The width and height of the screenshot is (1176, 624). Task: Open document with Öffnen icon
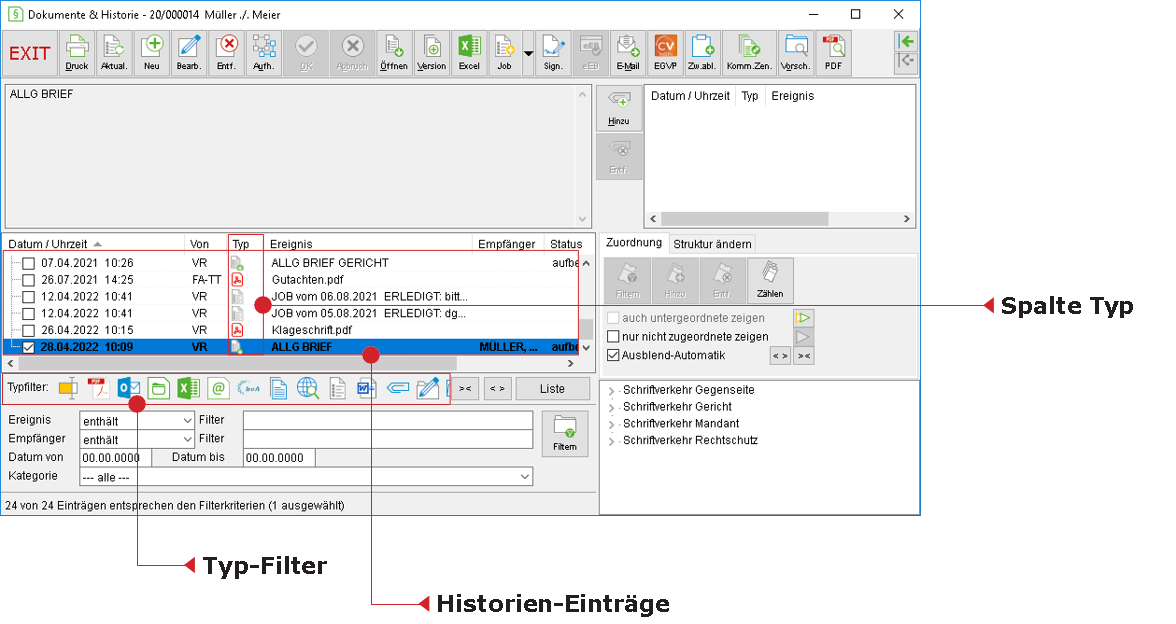coord(394,53)
